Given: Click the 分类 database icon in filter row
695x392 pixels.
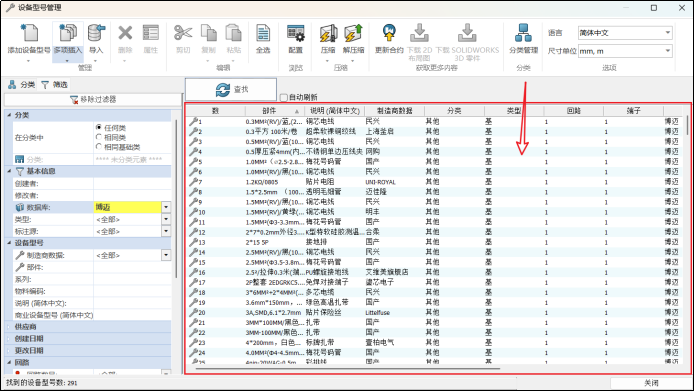Looking at the screenshot, I should [20, 159].
